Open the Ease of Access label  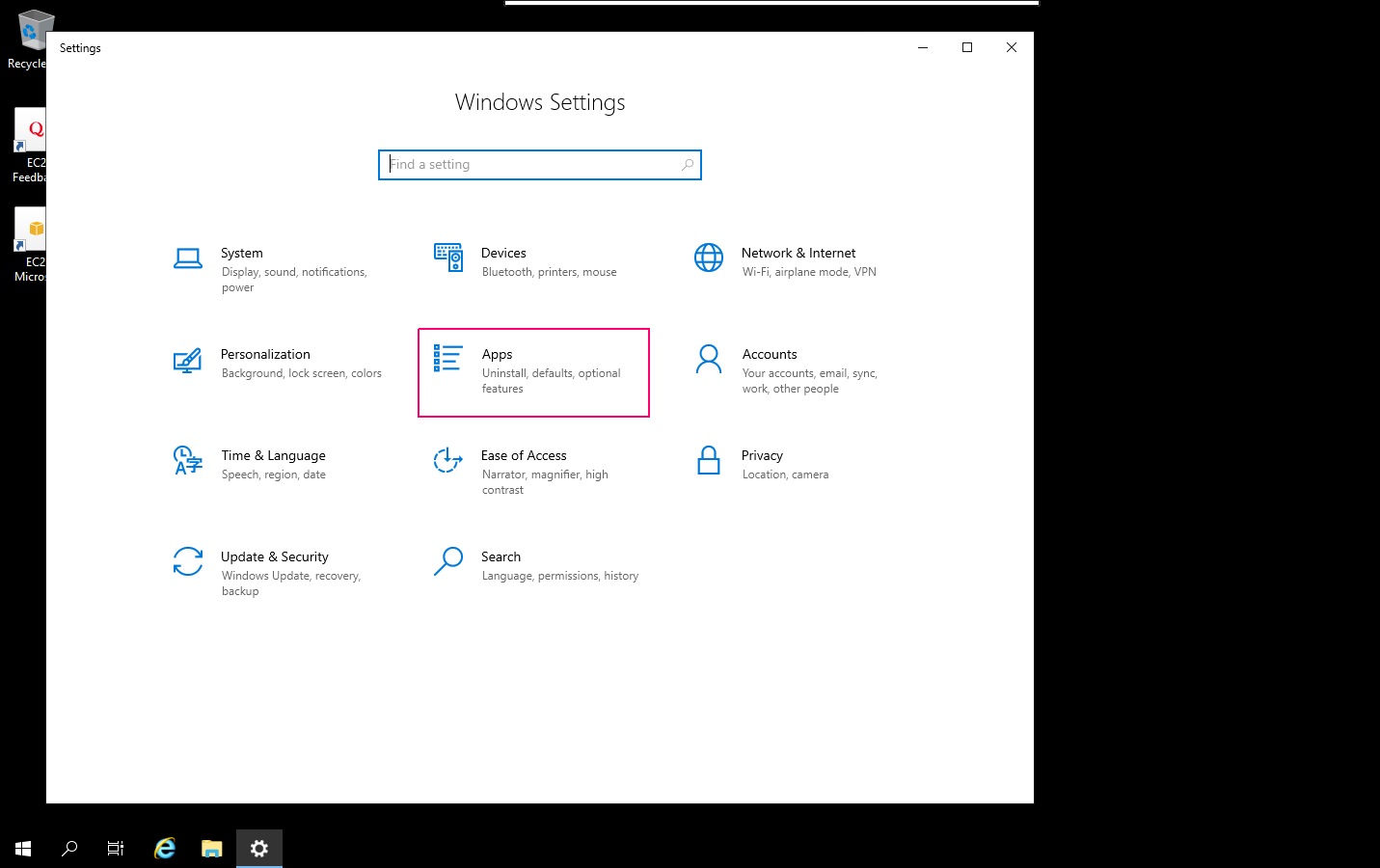(x=524, y=455)
